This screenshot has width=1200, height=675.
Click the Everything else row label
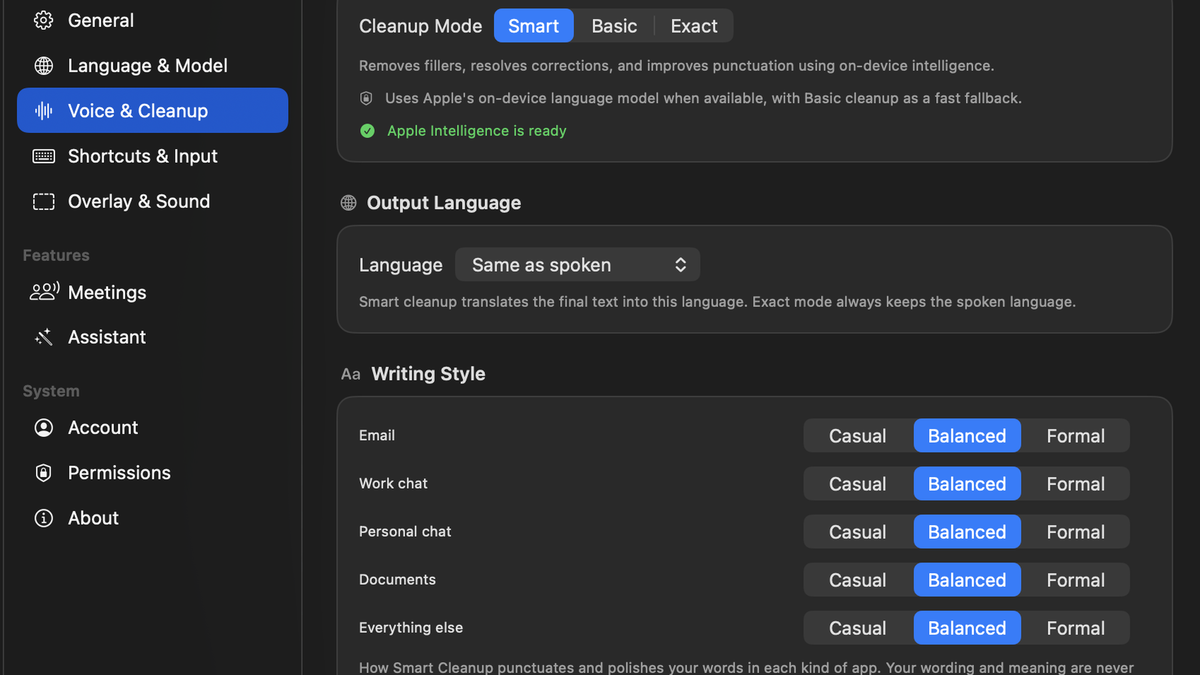(411, 628)
